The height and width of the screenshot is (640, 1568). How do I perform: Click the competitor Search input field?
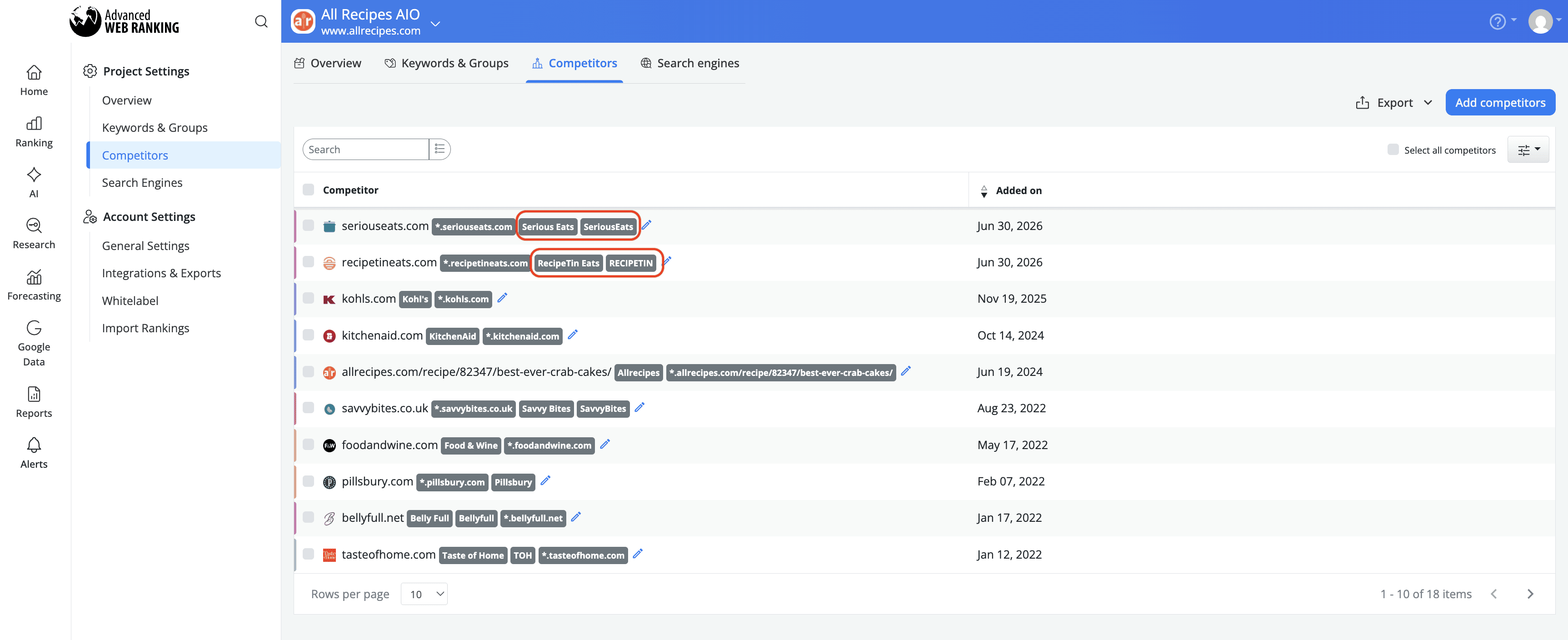(366, 149)
